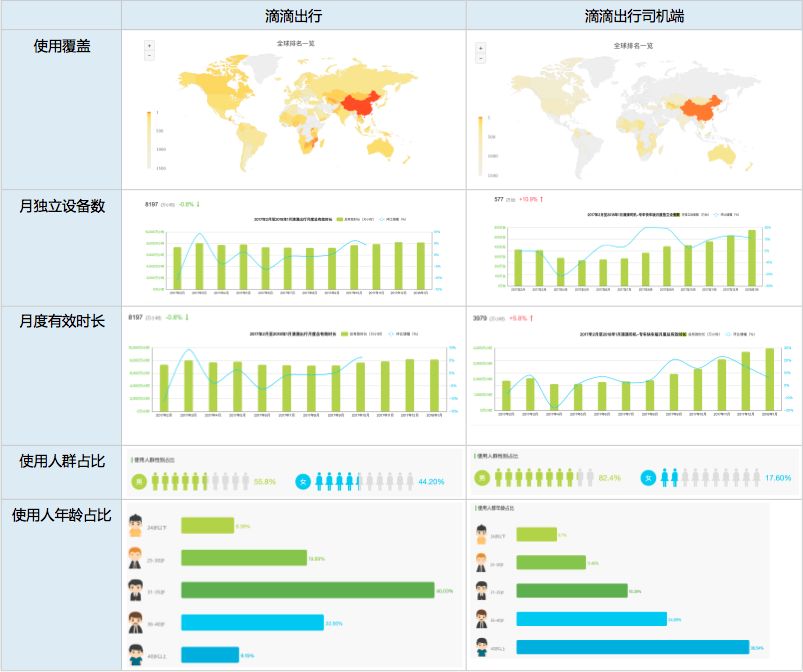This screenshot has width=803, height=672.
Task: Click the last green bar in 司机端 月独立设备数 chart
Action: point(752,258)
